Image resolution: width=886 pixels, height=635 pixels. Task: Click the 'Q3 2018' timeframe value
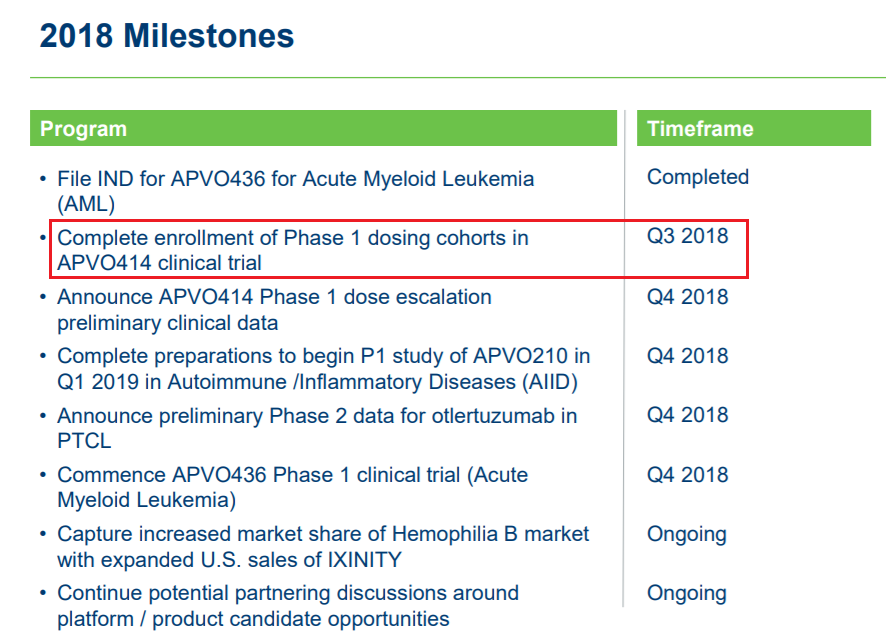point(688,236)
